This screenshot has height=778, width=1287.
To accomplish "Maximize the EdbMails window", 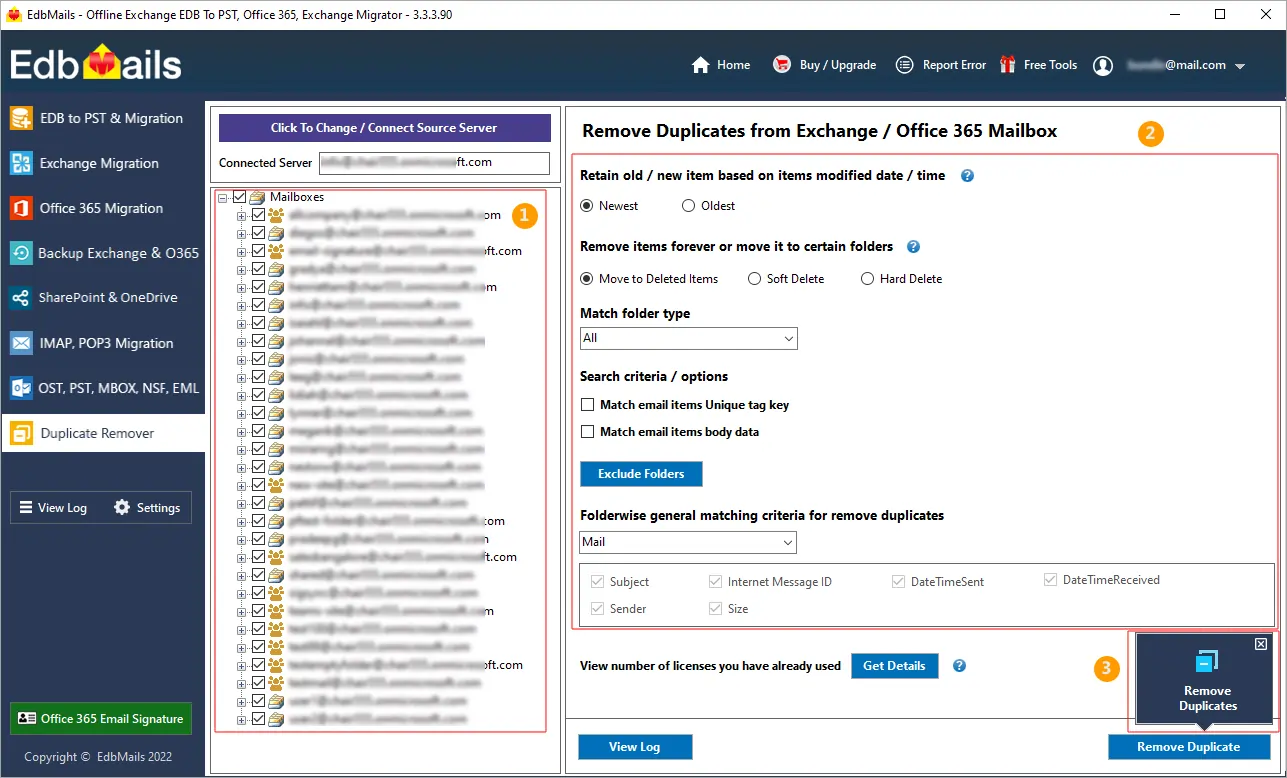I will pyautogui.click(x=1220, y=14).
